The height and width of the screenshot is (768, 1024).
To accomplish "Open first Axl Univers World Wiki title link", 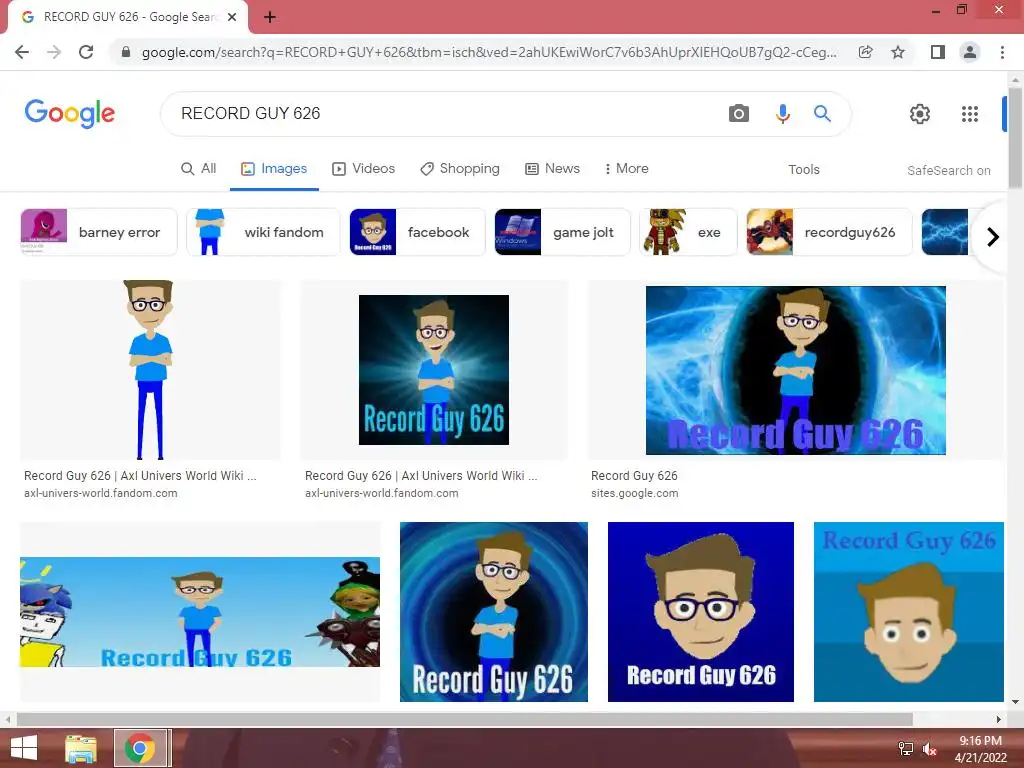I will [140, 475].
